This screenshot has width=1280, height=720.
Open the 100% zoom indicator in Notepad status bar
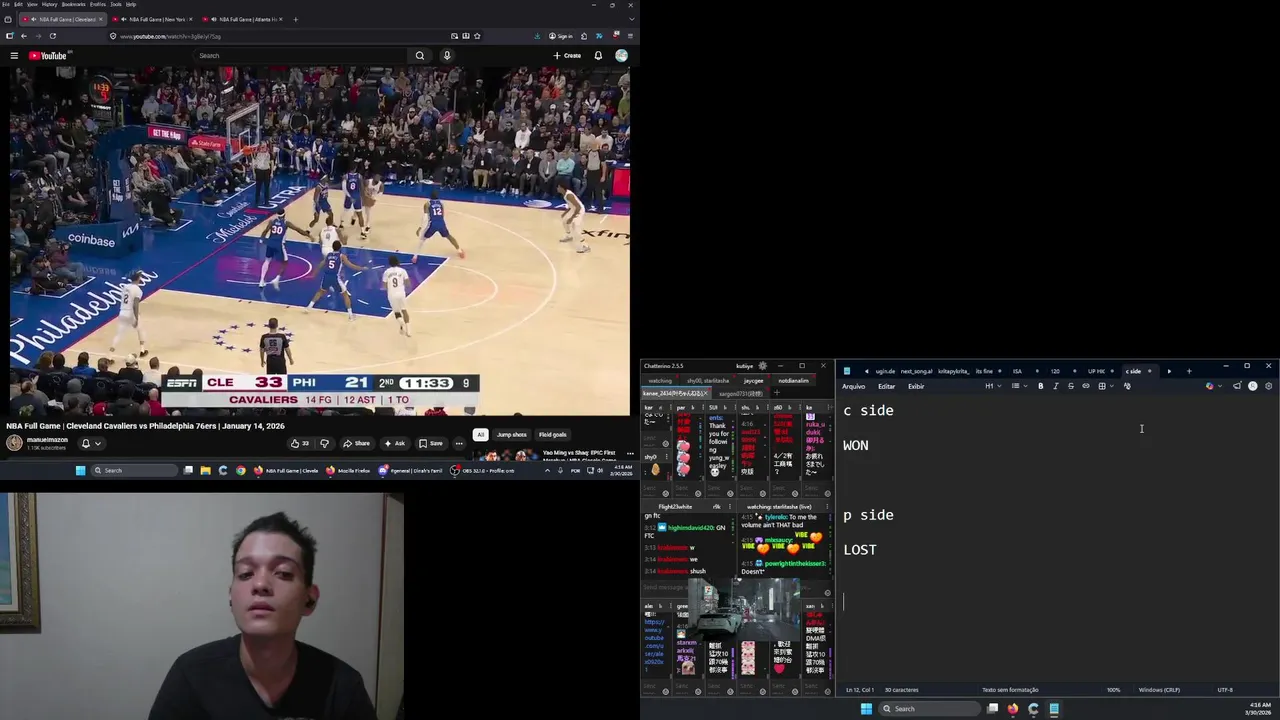[1113, 690]
